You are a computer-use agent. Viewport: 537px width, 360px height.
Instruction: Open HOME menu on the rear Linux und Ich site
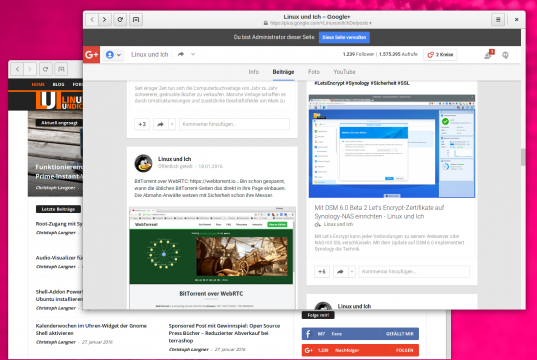point(38,84)
